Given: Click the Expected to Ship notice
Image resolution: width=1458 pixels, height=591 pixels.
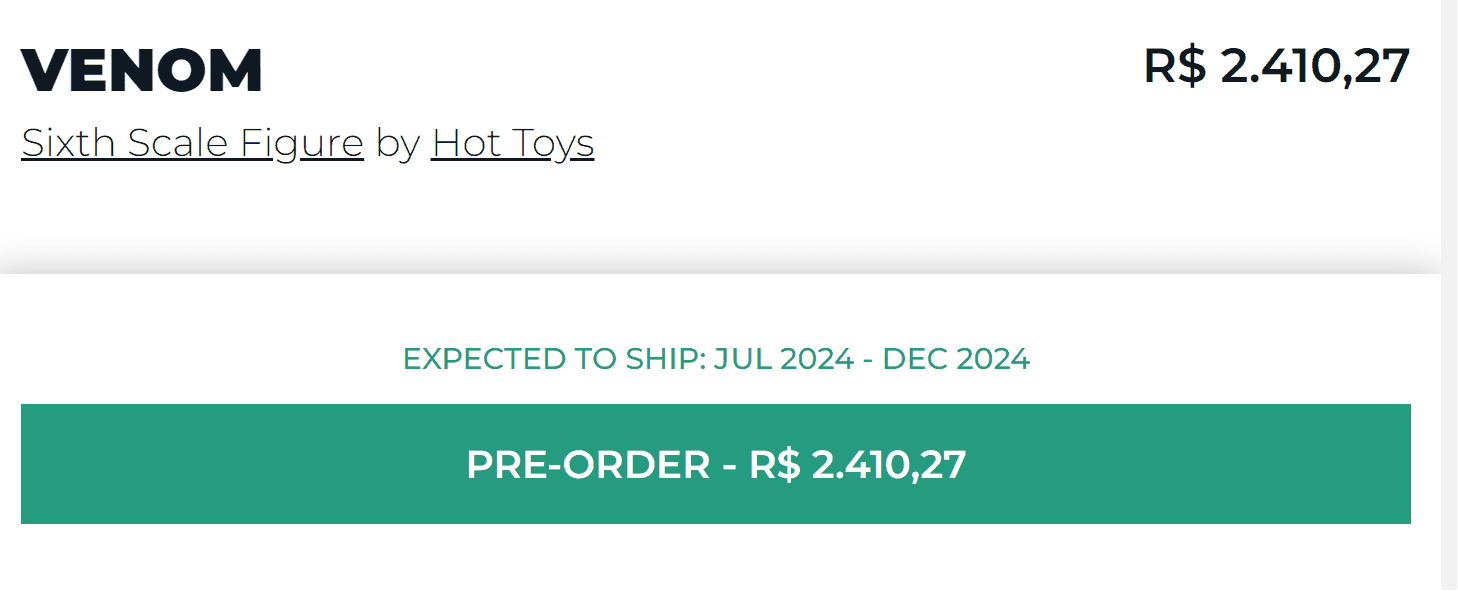Looking at the screenshot, I should coord(715,358).
